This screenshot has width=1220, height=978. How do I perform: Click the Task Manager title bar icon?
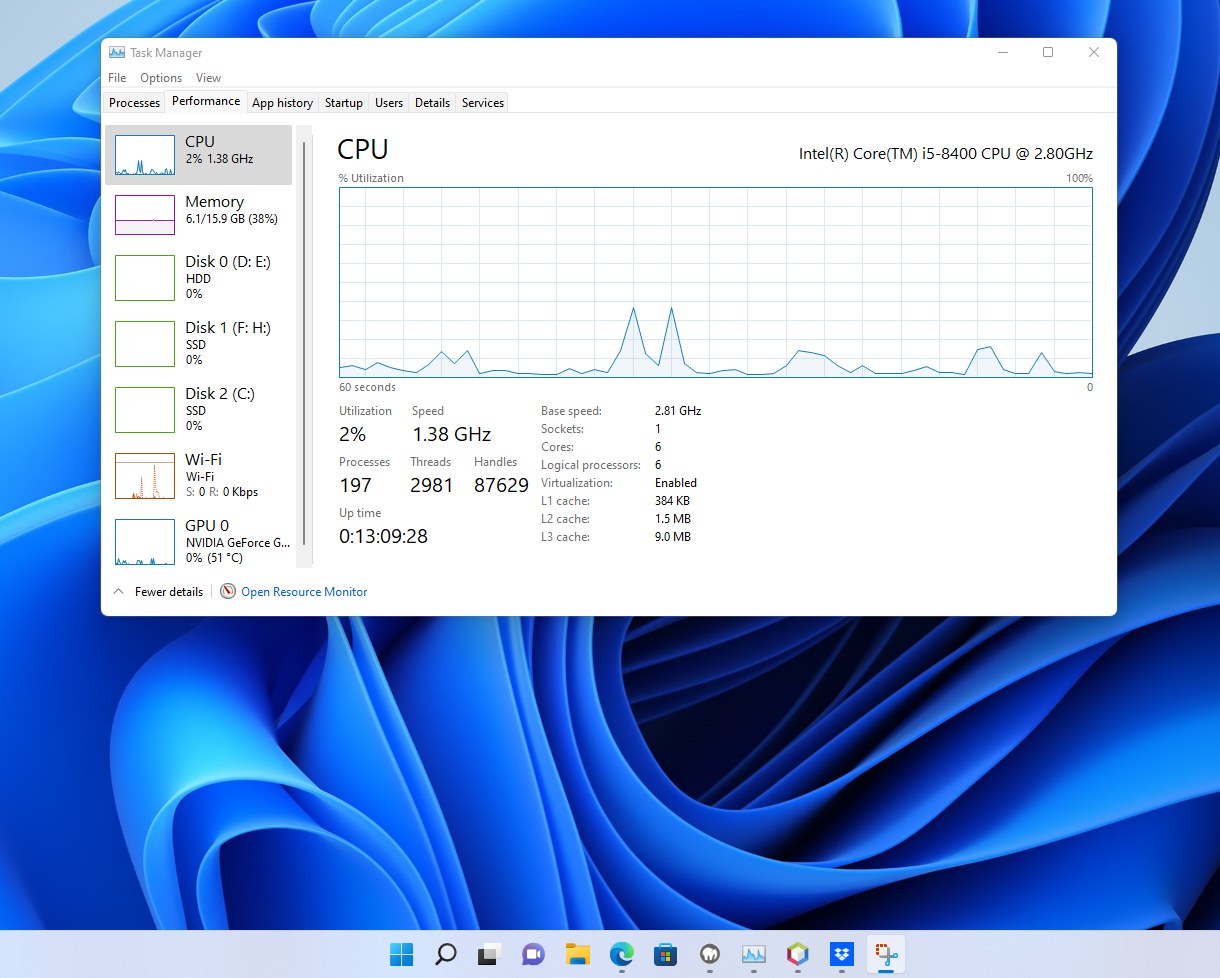tap(117, 52)
